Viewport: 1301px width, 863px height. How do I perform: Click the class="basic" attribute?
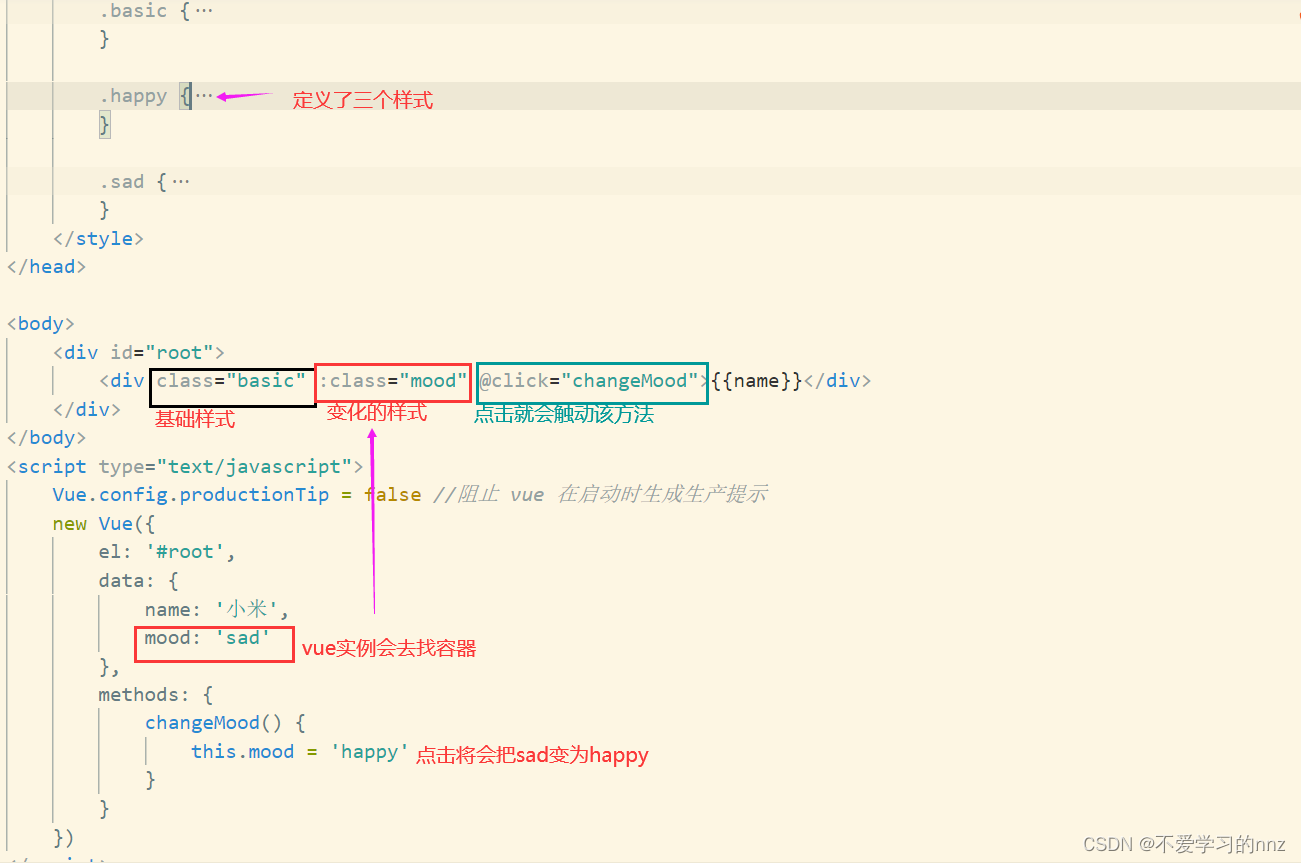point(232,380)
